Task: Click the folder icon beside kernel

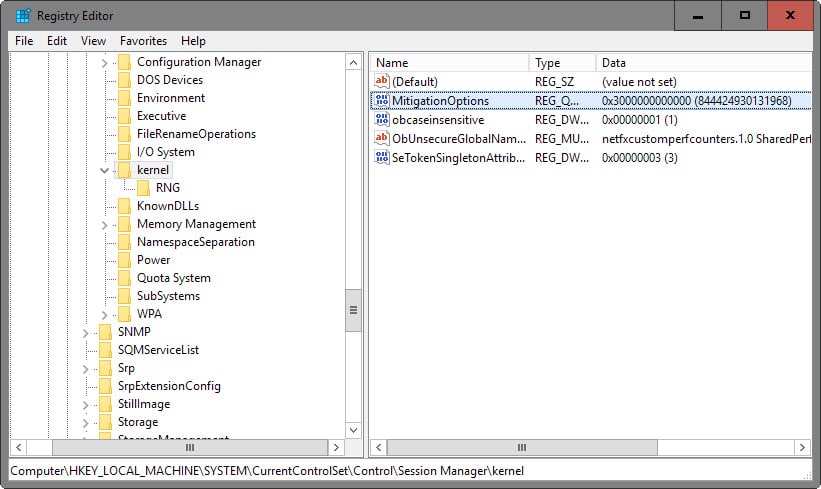Action: coord(124,170)
